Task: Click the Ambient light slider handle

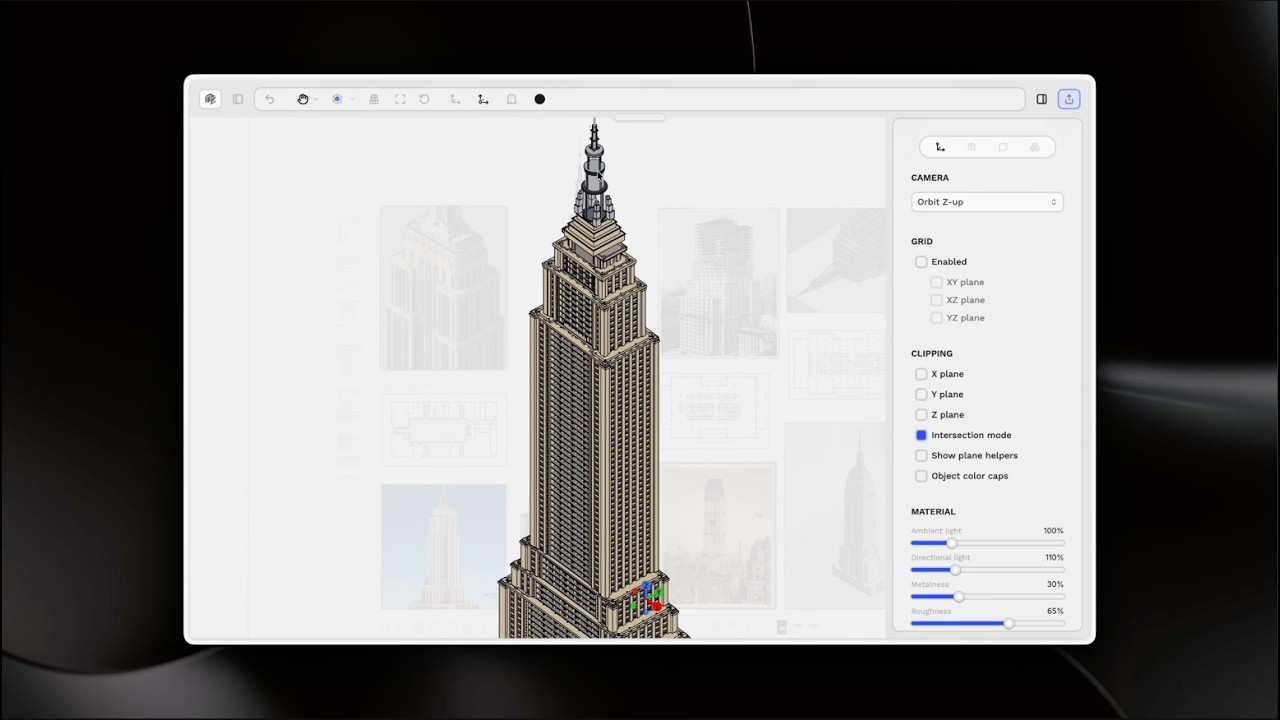Action: click(951, 543)
